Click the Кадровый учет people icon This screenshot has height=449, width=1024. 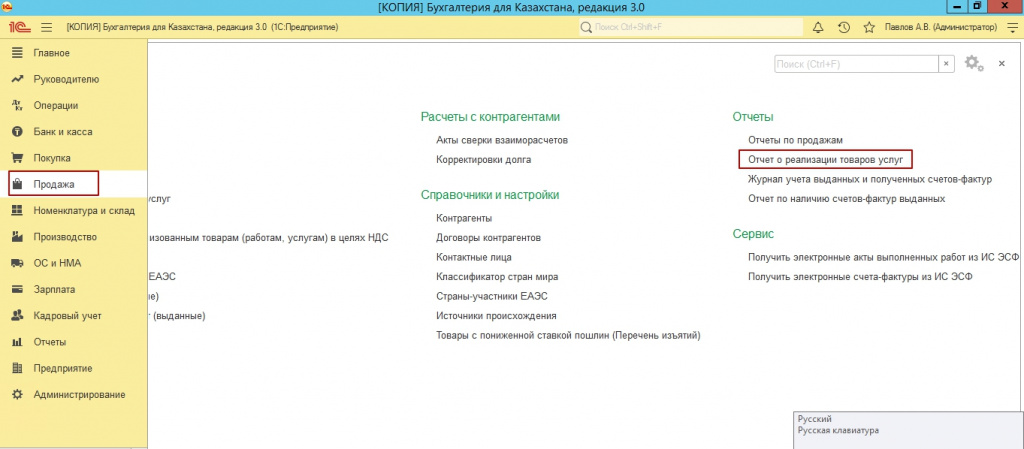pos(18,315)
